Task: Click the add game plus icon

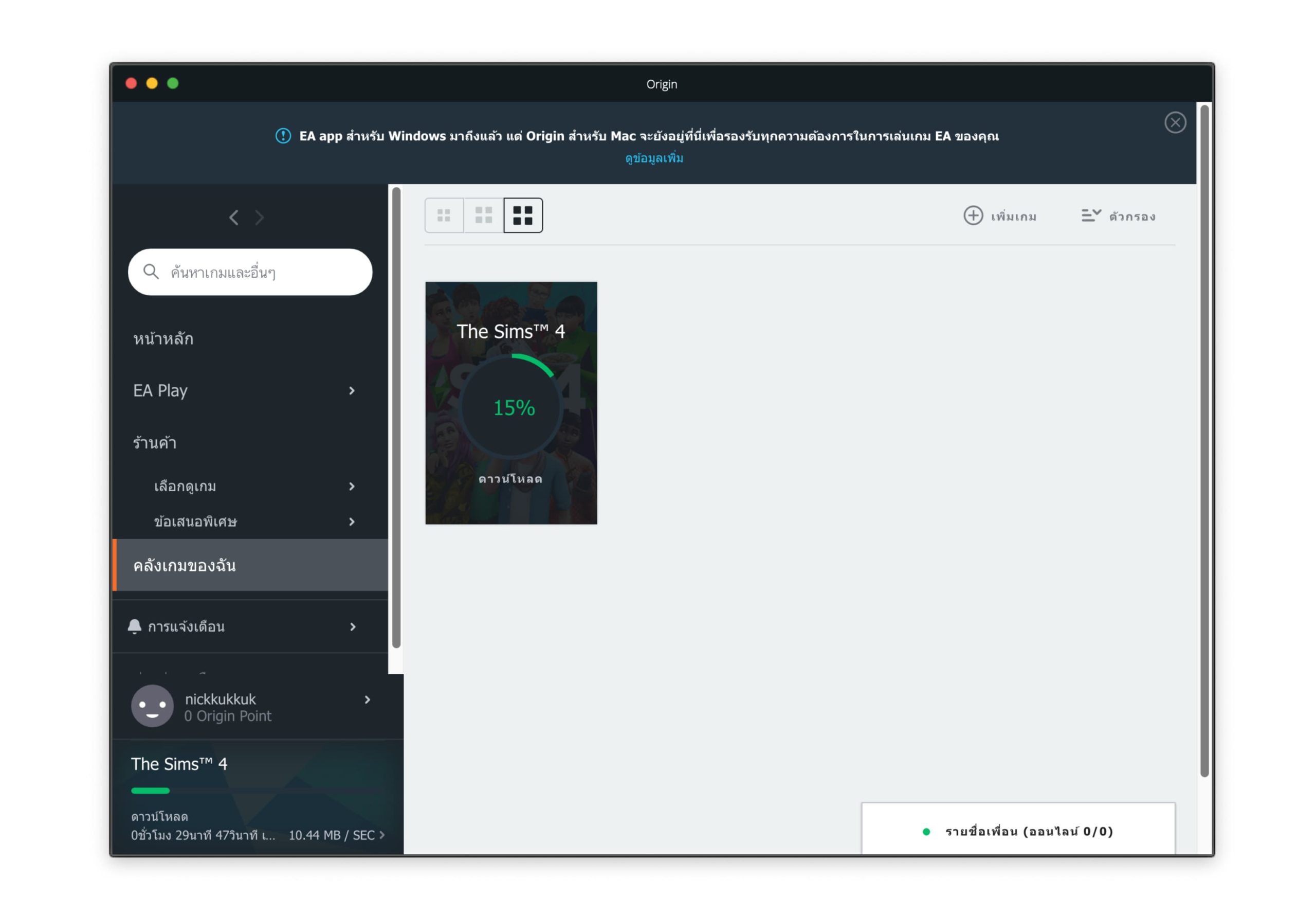Action: click(x=973, y=215)
